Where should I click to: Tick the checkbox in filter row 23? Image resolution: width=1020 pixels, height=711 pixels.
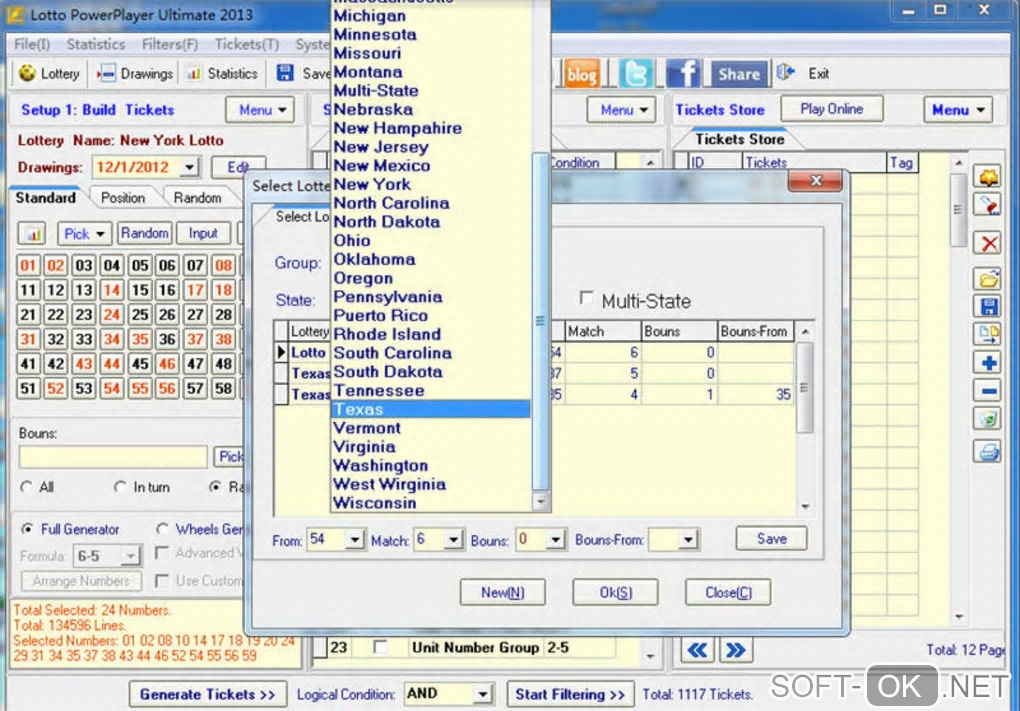[381, 647]
